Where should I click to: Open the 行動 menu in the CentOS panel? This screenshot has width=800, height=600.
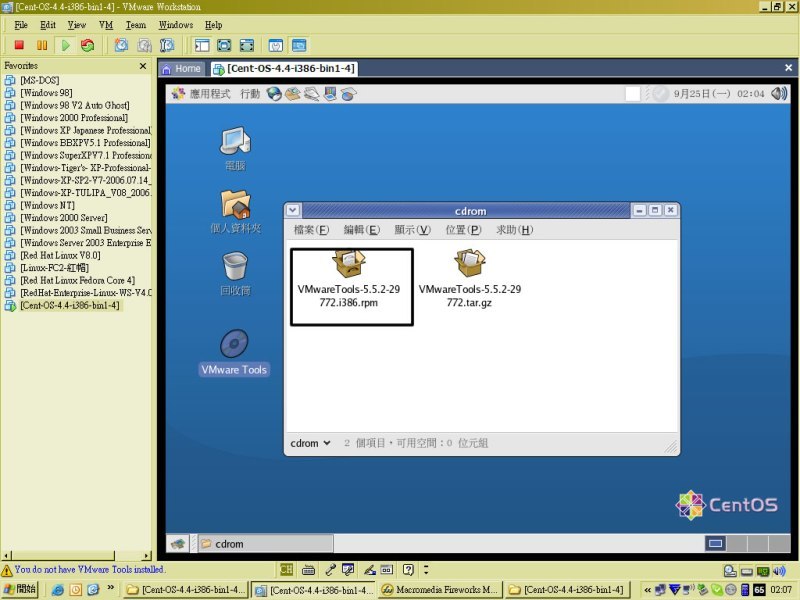pyautogui.click(x=250, y=94)
